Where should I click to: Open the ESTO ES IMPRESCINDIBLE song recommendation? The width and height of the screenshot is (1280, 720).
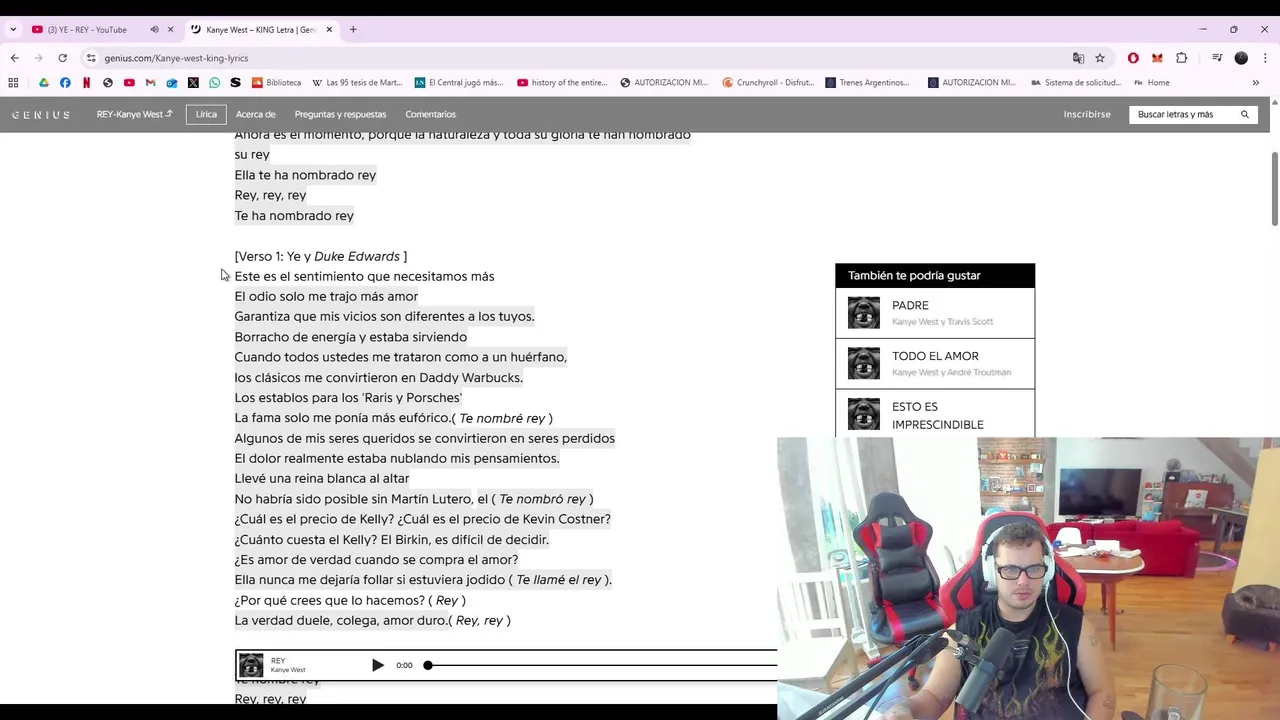pyautogui.click(x=935, y=415)
